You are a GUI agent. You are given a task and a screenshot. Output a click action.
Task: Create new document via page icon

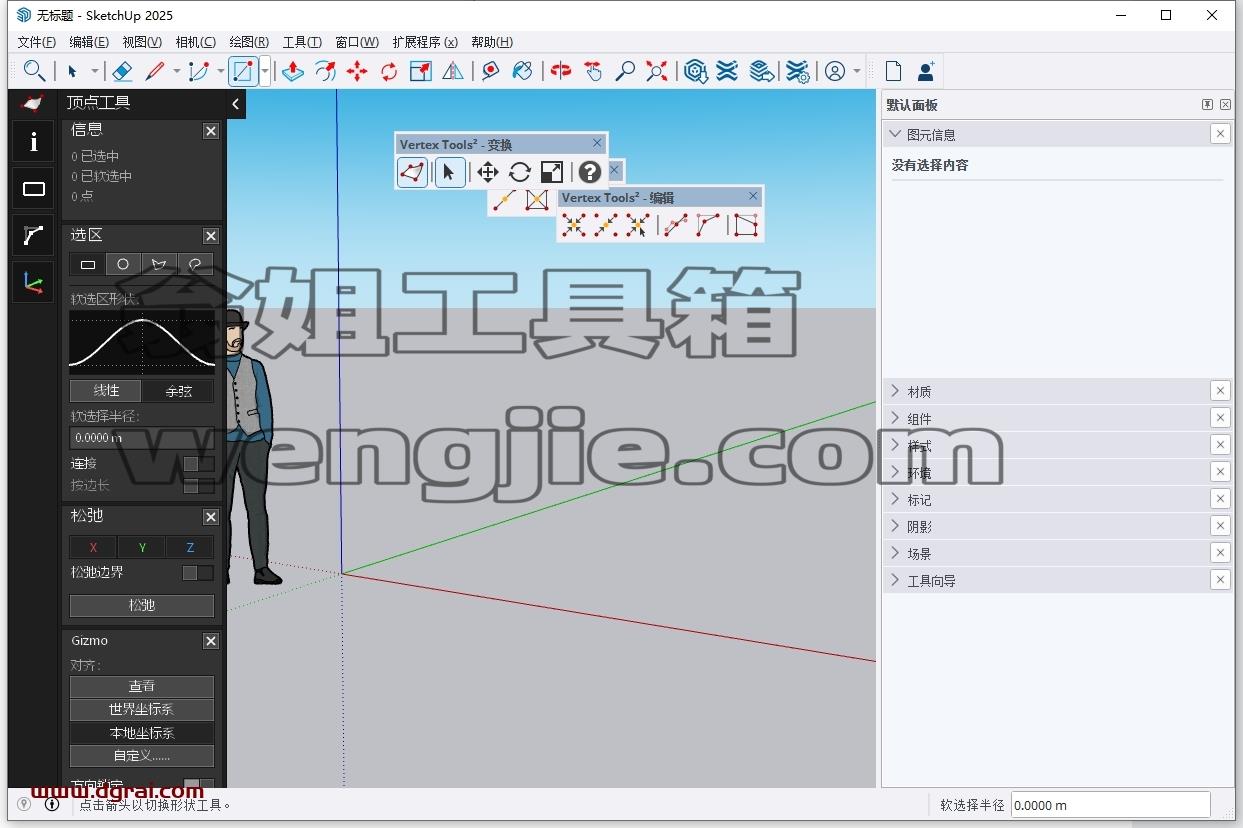coord(893,71)
